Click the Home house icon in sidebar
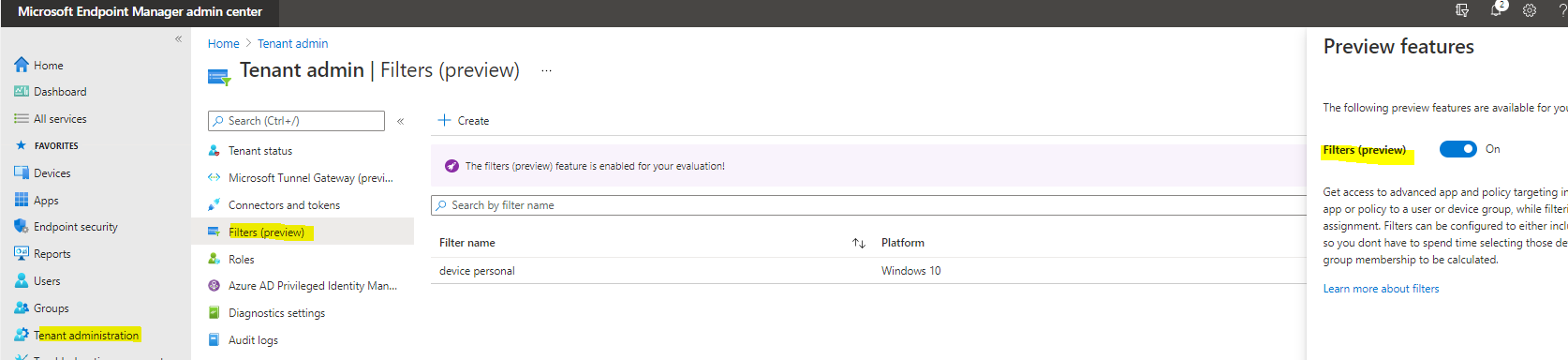This screenshot has height=360, width=1568. coord(22,65)
